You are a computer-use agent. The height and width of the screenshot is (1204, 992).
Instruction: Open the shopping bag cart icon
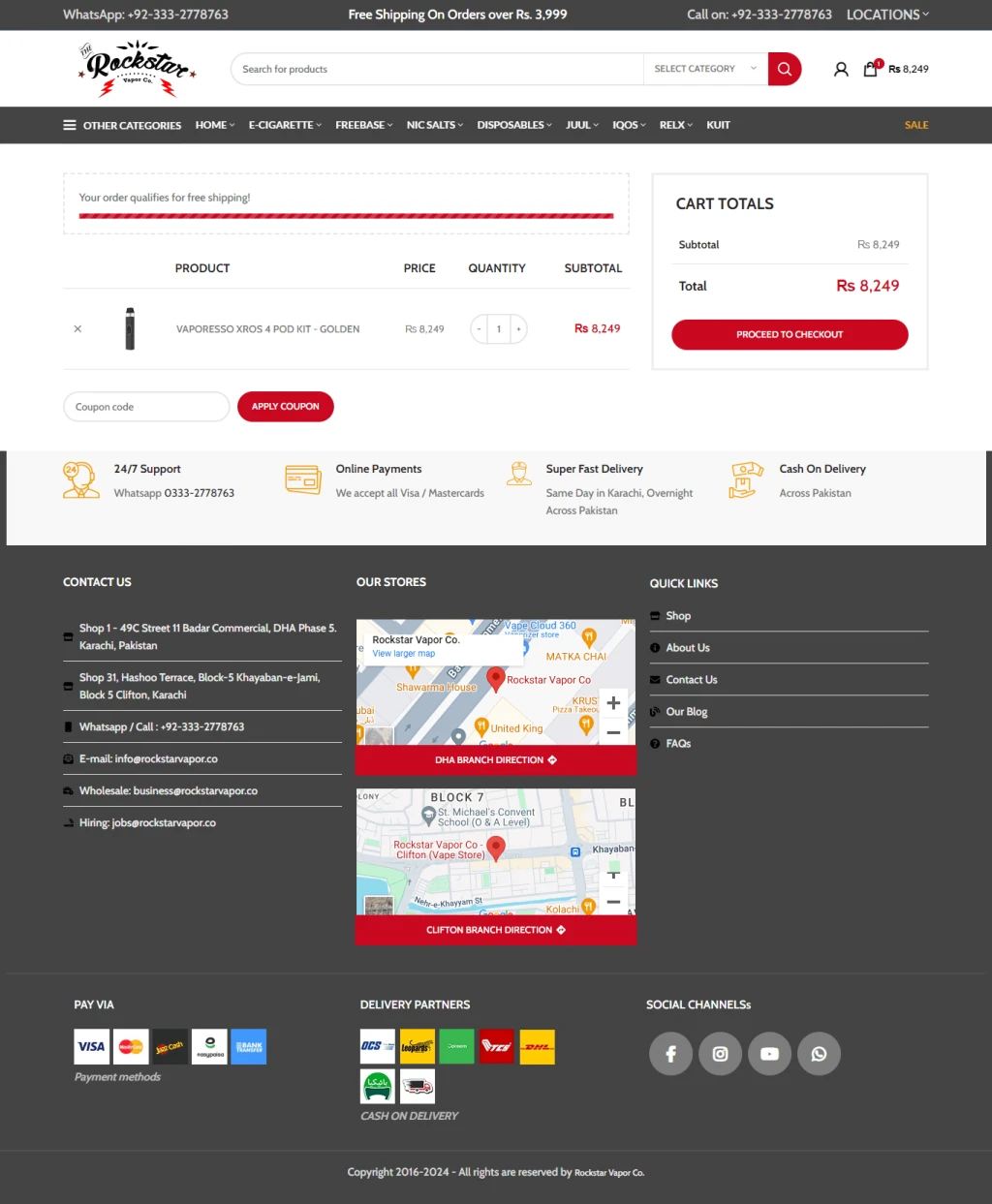click(871, 69)
